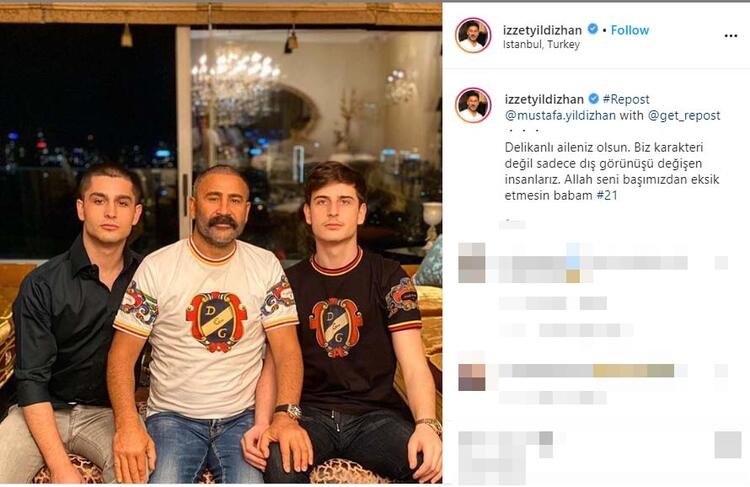Click the verified badge in the post header
Screen dimensions: 750x487
593,30
